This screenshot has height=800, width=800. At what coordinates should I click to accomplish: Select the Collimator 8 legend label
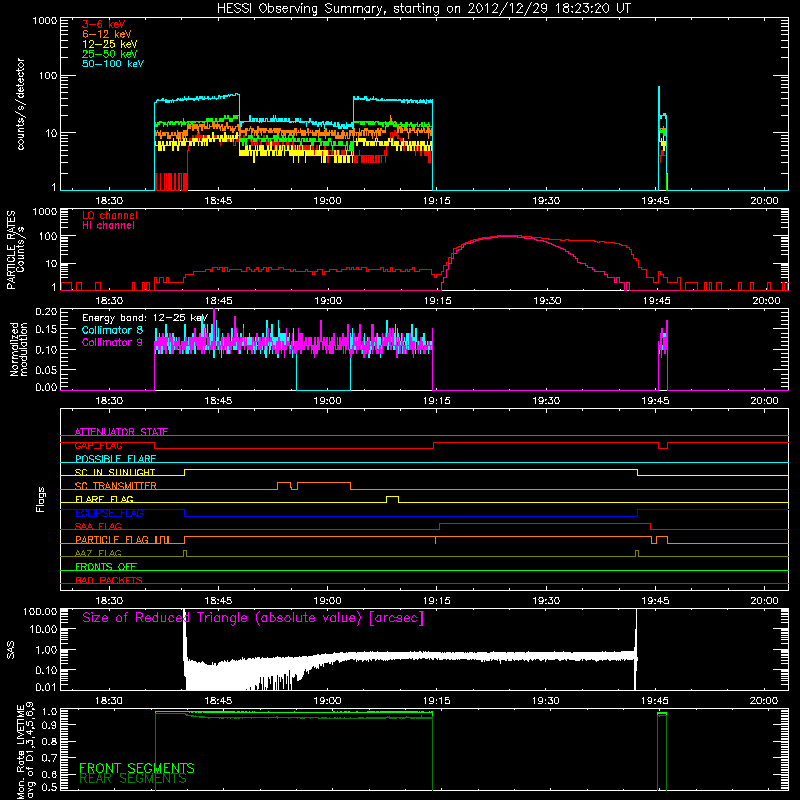coord(112,330)
